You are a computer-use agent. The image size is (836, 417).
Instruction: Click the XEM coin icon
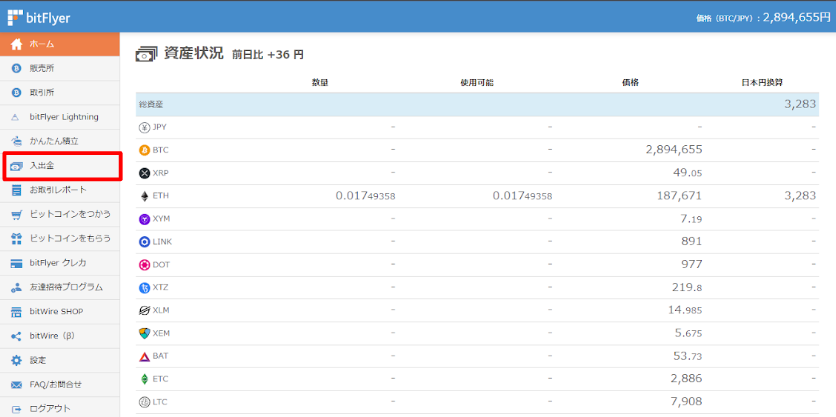click(144, 333)
